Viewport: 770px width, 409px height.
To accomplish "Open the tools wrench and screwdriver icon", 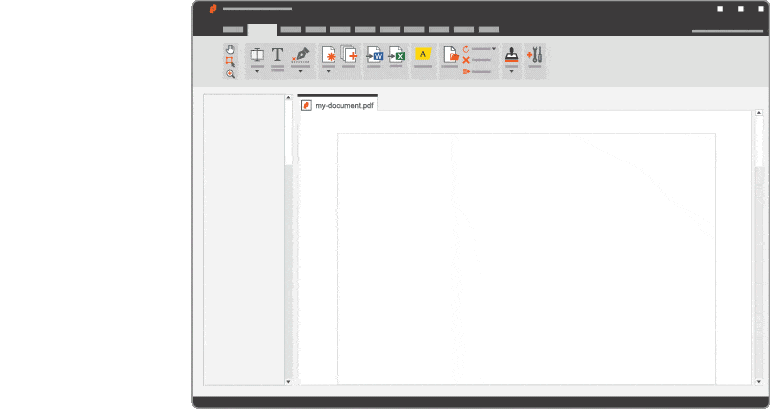I will click(x=535, y=55).
